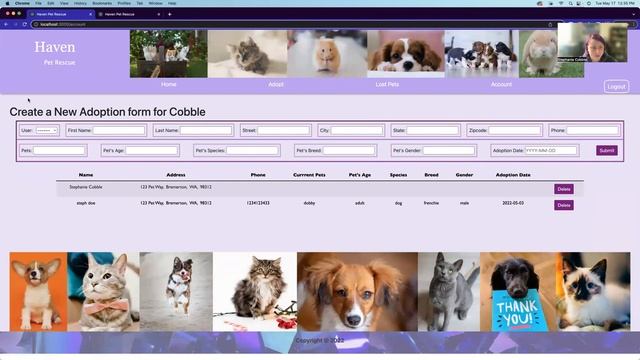Click the 'frenchie' breed cell

click(x=431, y=203)
